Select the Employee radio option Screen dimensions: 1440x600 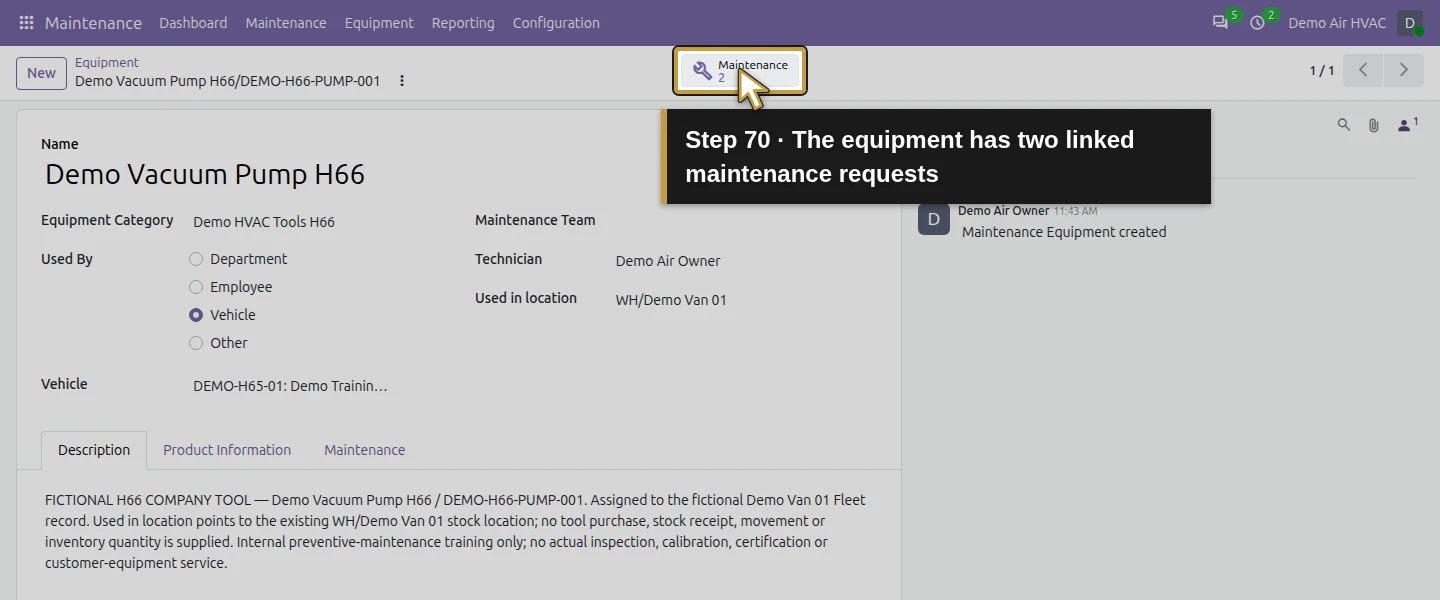(196, 287)
